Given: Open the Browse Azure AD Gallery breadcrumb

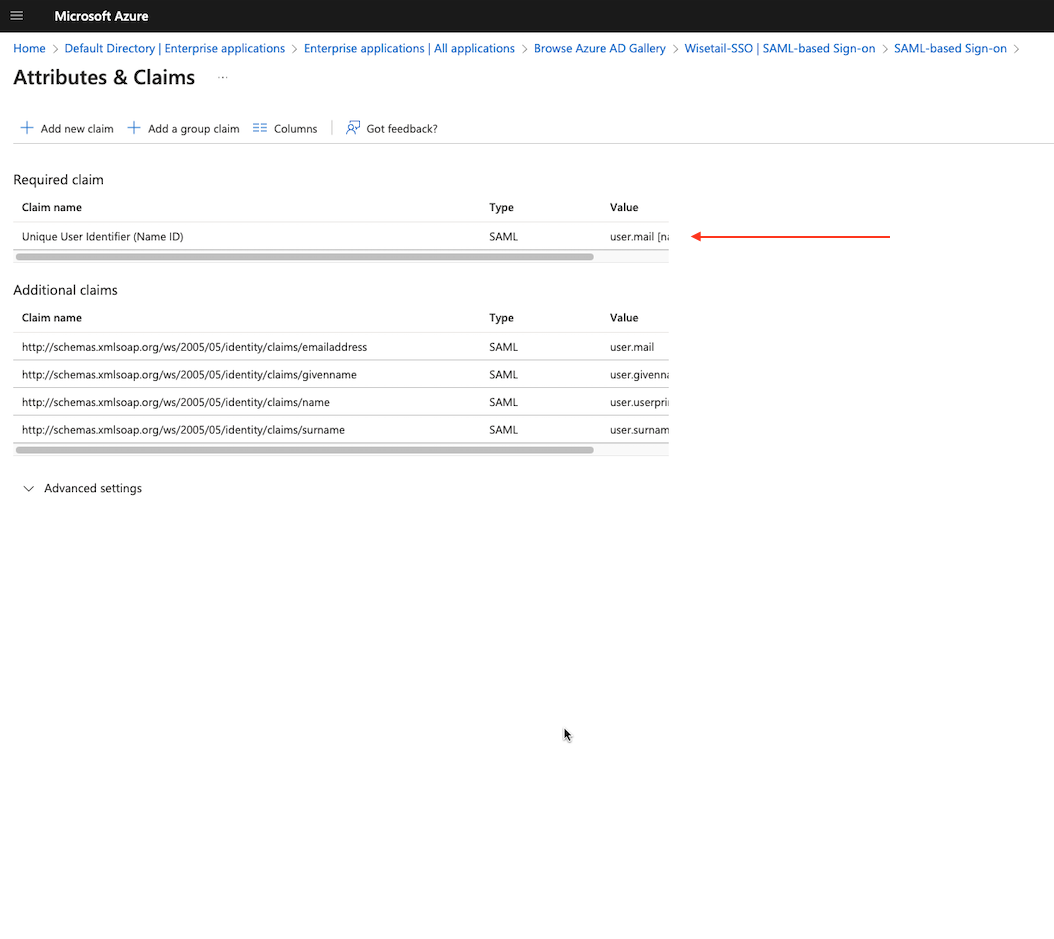Looking at the screenshot, I should (600, 48).
